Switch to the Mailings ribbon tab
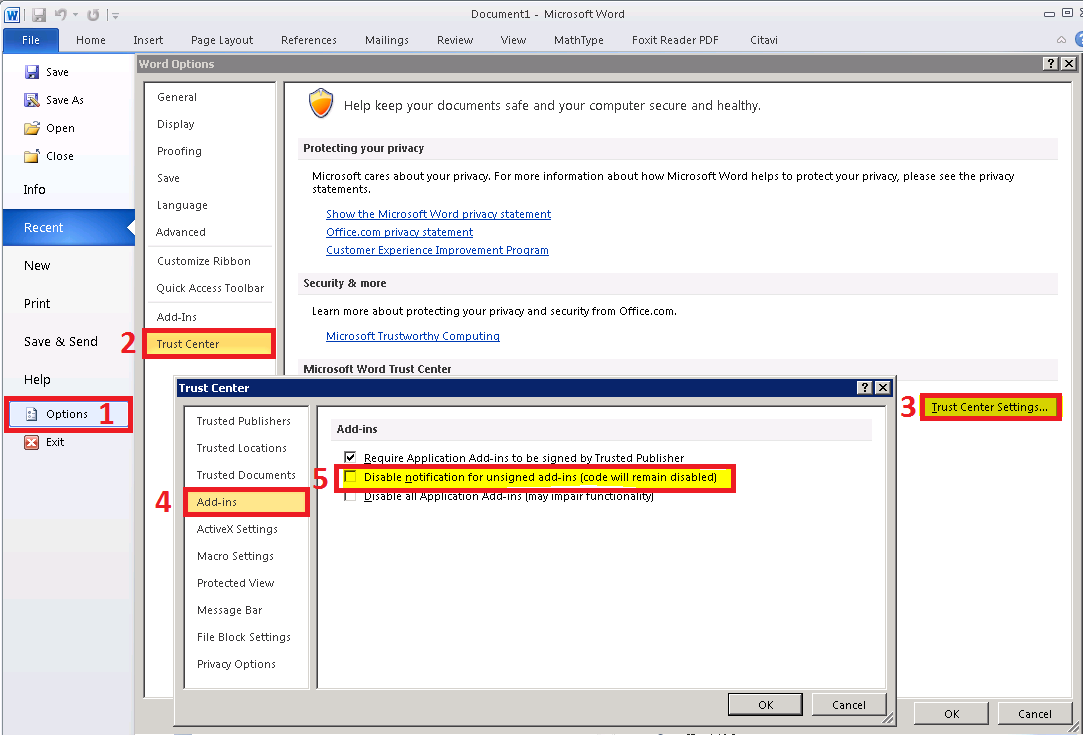 point(386,40)
